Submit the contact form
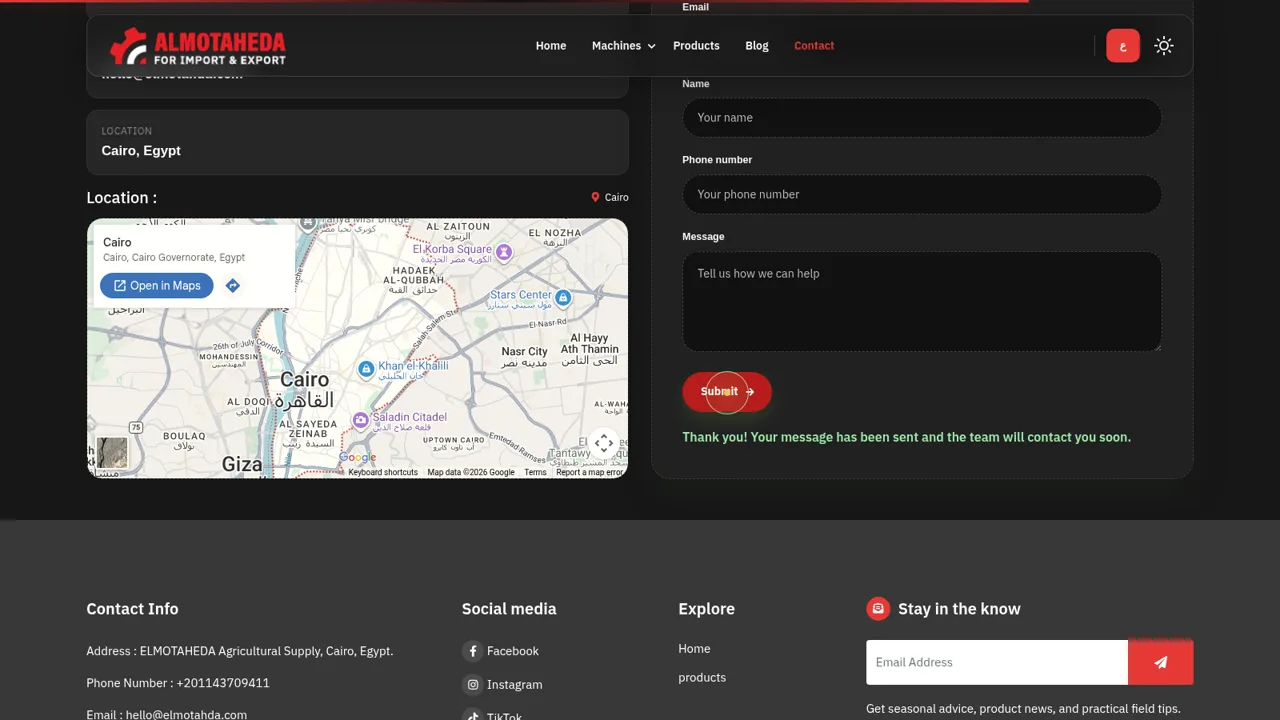Image resolution: width=1280 pixels, height=720 pixels. click(727, 392)
